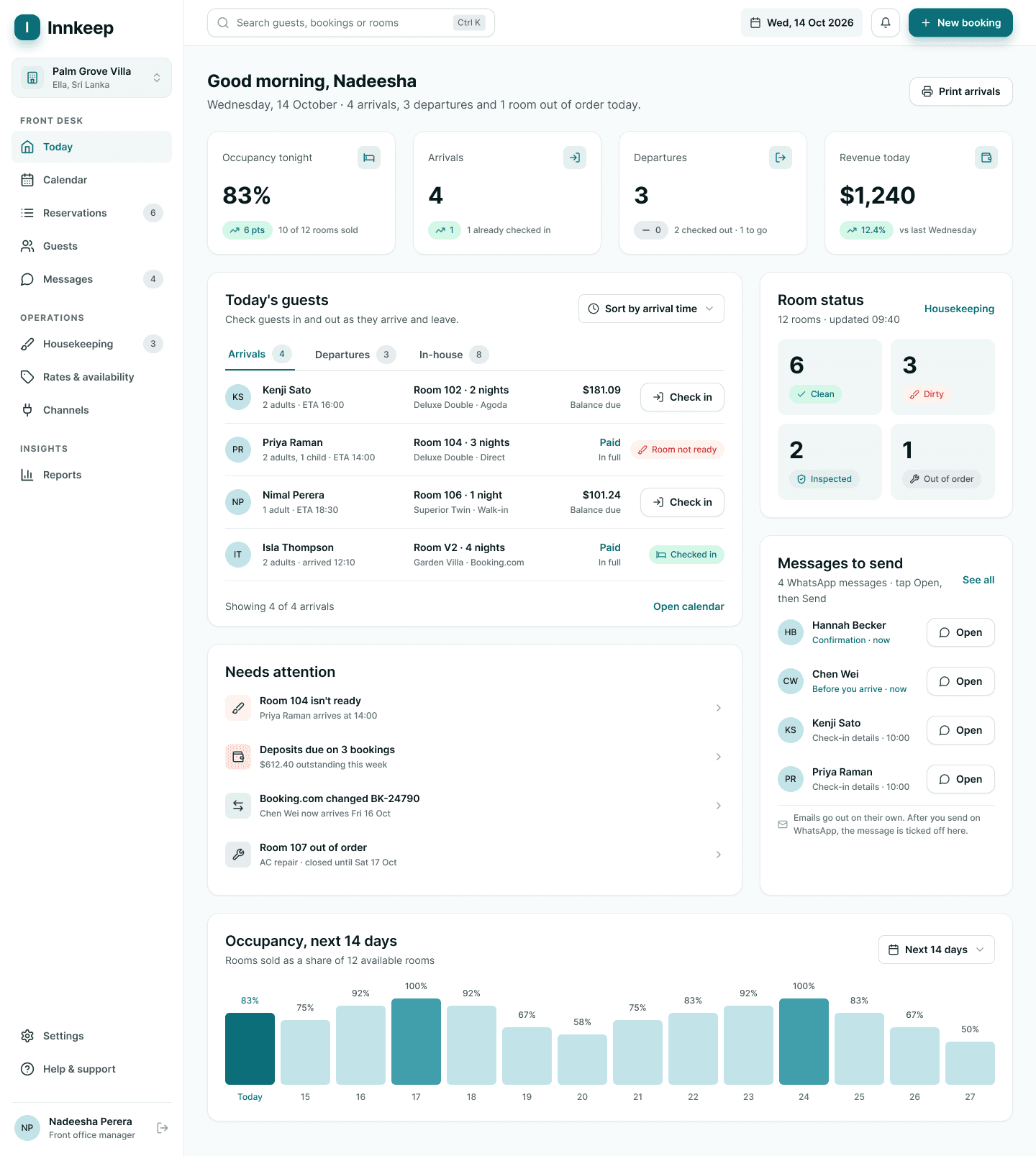The image size is (1036, 1156).
Task: Click the Dirty rooms tile showing 3
Action: click(x=942, y=377)
